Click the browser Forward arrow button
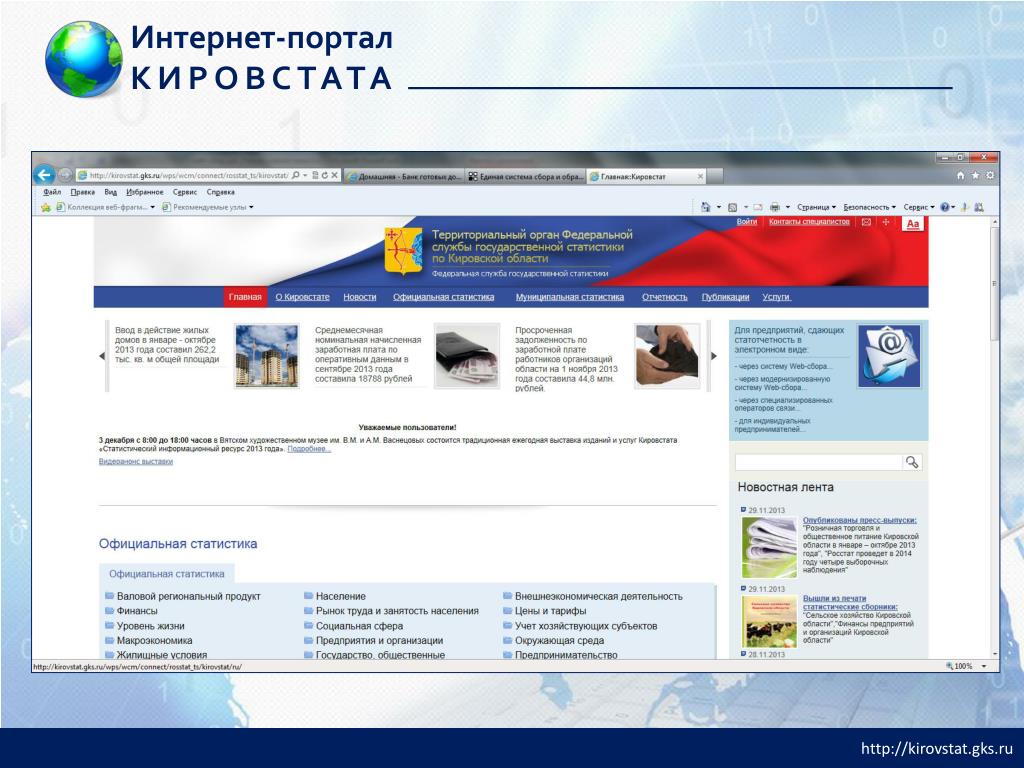 pos(65,175)
